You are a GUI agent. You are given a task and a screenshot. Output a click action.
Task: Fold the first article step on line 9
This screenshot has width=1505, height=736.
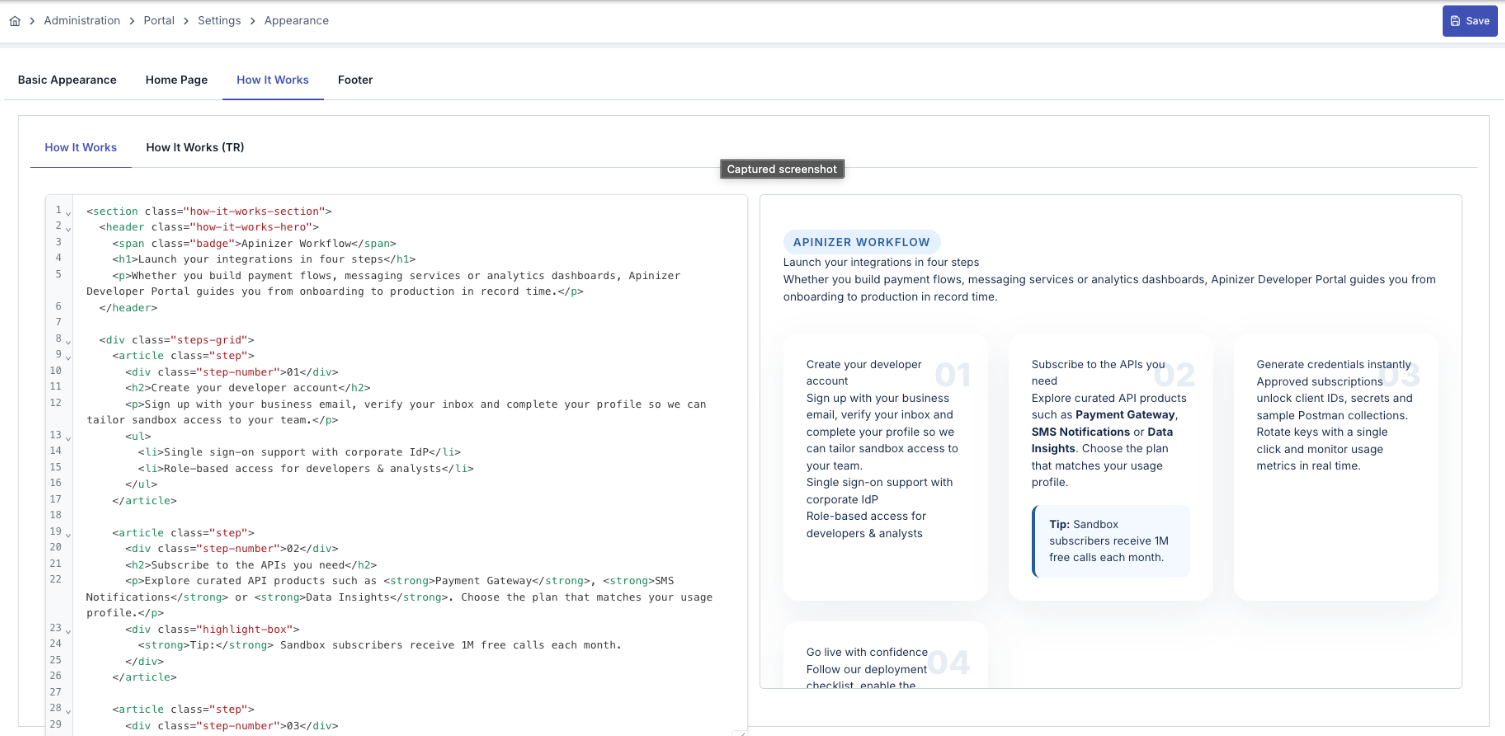click(x=68, y=357)
